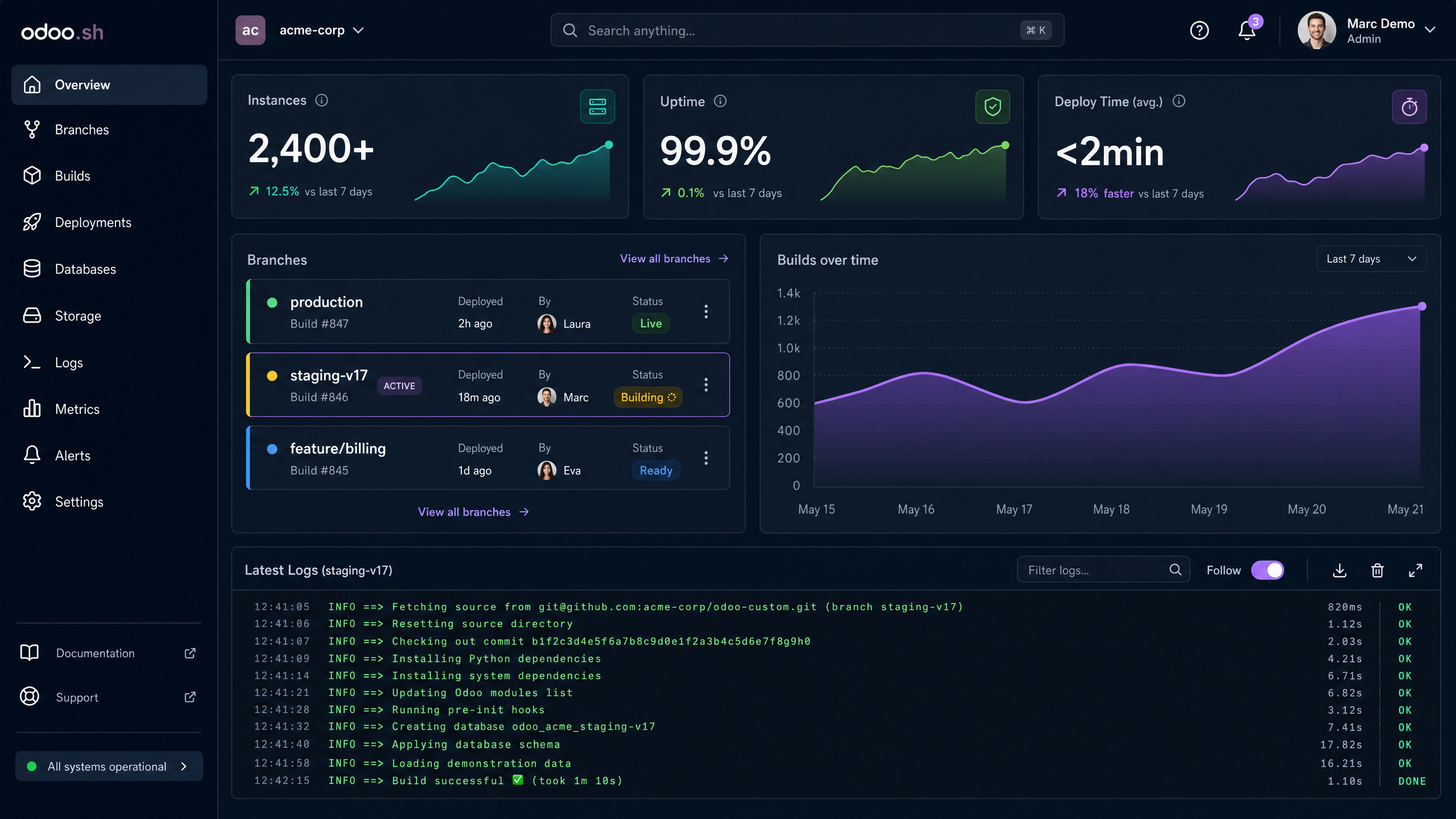Screen dimensions: 1456x819
Task: Click the 99.9% uptime value
Action: click(715, 151)
